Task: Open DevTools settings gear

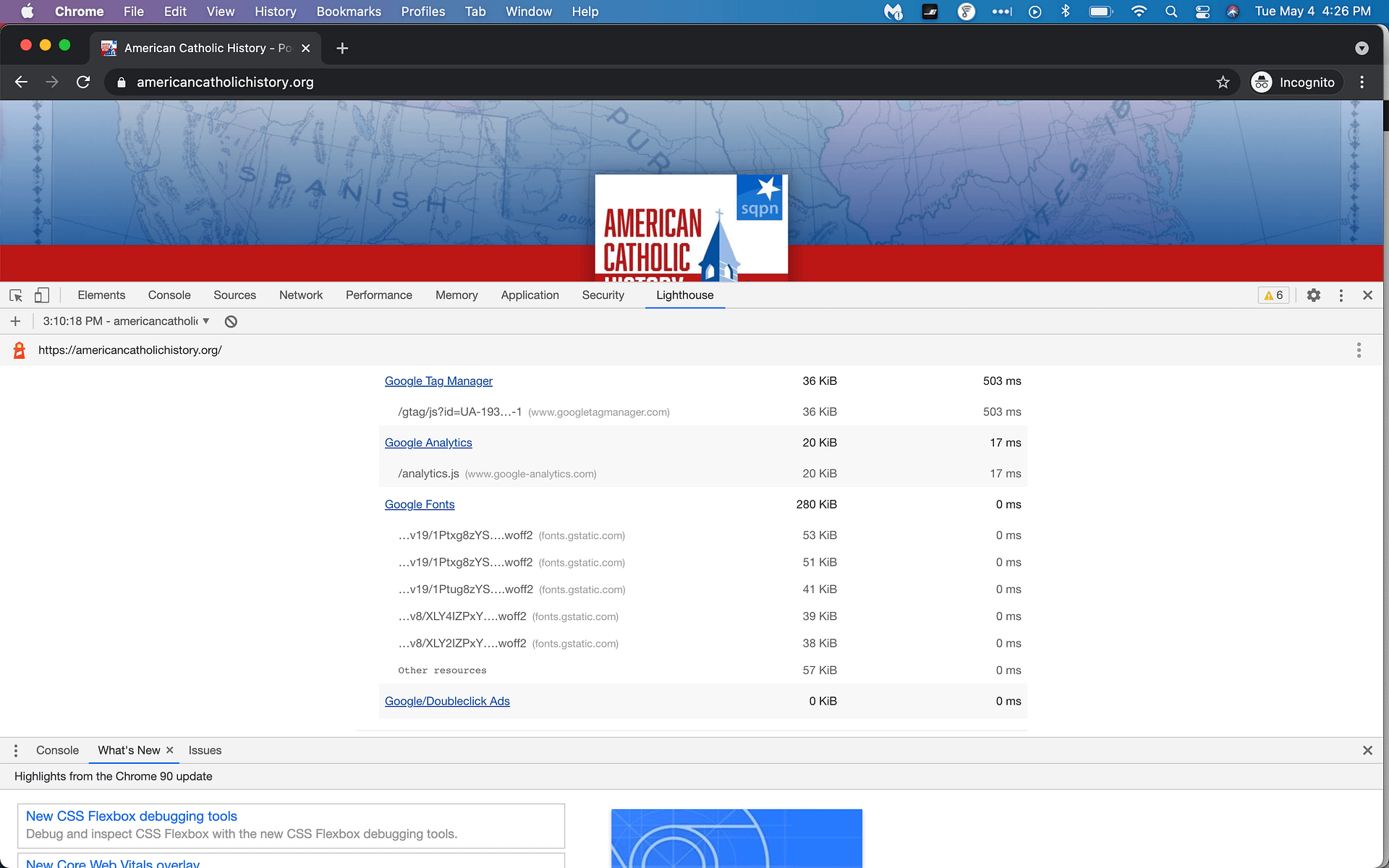Action: (1314, 295)
